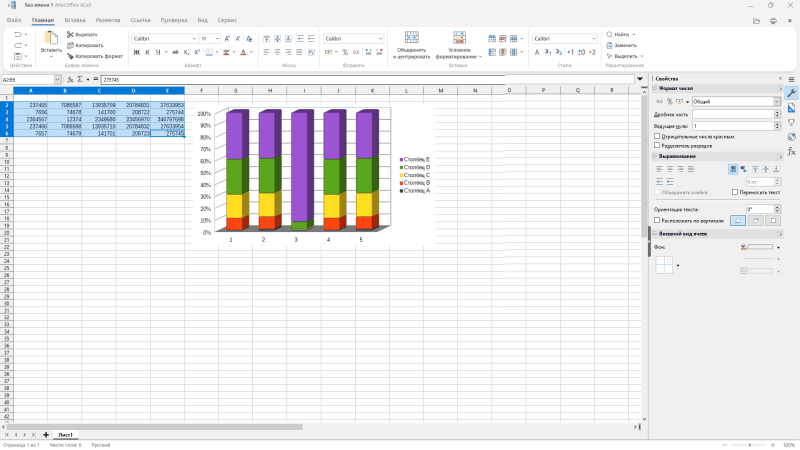The height and width of the screenshot is (450, 800).
Task: Open the Вставка ribbon tab
Action: click(x=74, y=19)
